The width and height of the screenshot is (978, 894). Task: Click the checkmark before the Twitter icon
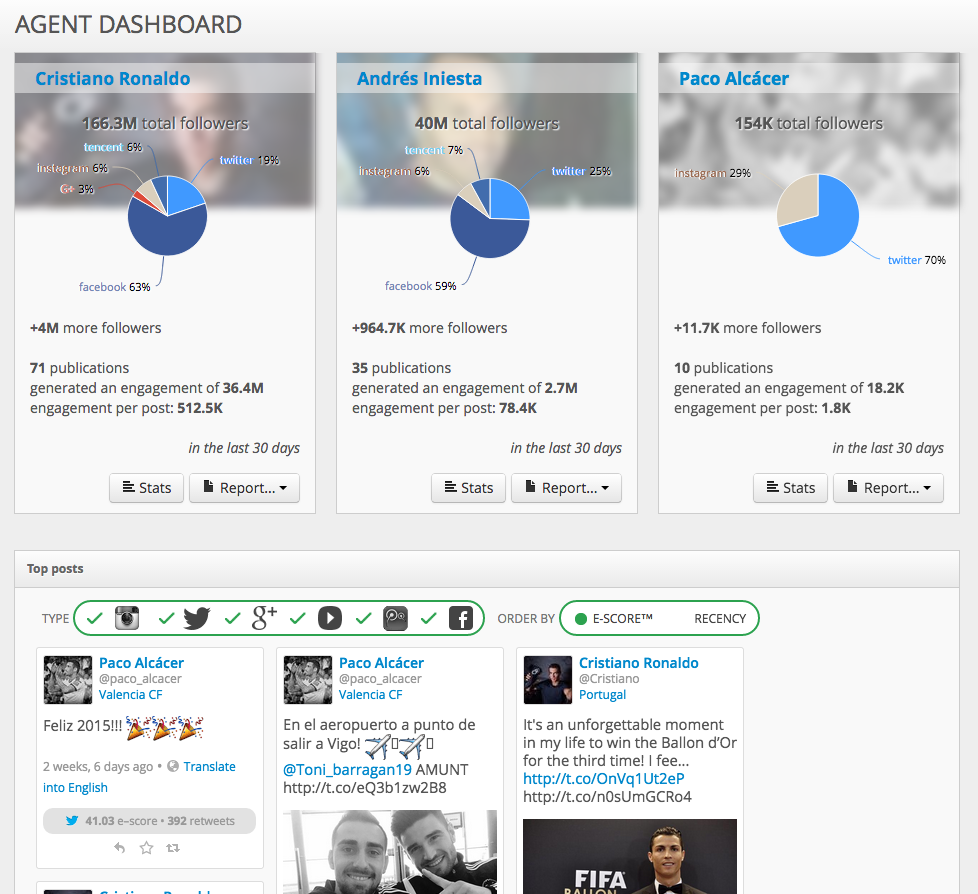[167, 618]
